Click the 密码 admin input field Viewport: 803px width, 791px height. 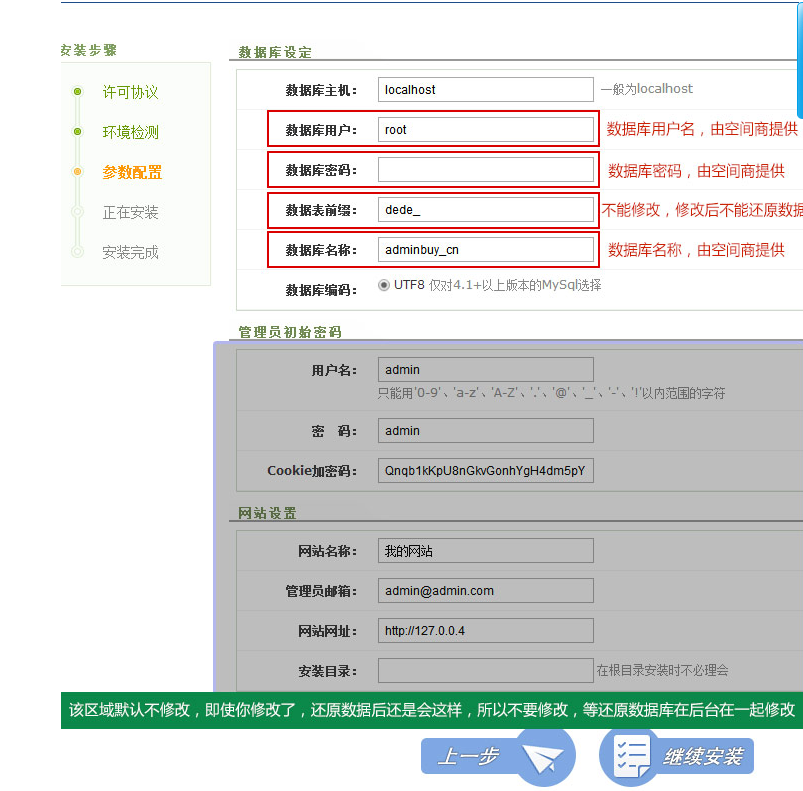(485, 431)
